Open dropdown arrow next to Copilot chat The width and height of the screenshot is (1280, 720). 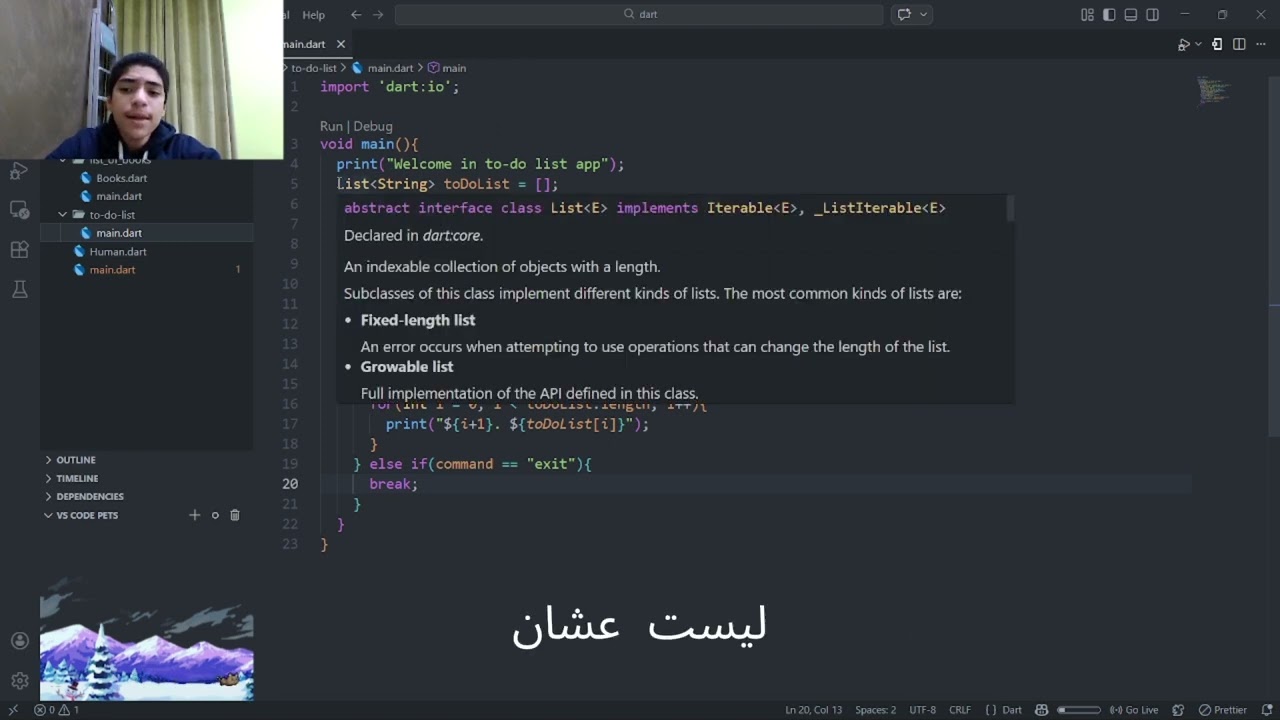(924, 14)
